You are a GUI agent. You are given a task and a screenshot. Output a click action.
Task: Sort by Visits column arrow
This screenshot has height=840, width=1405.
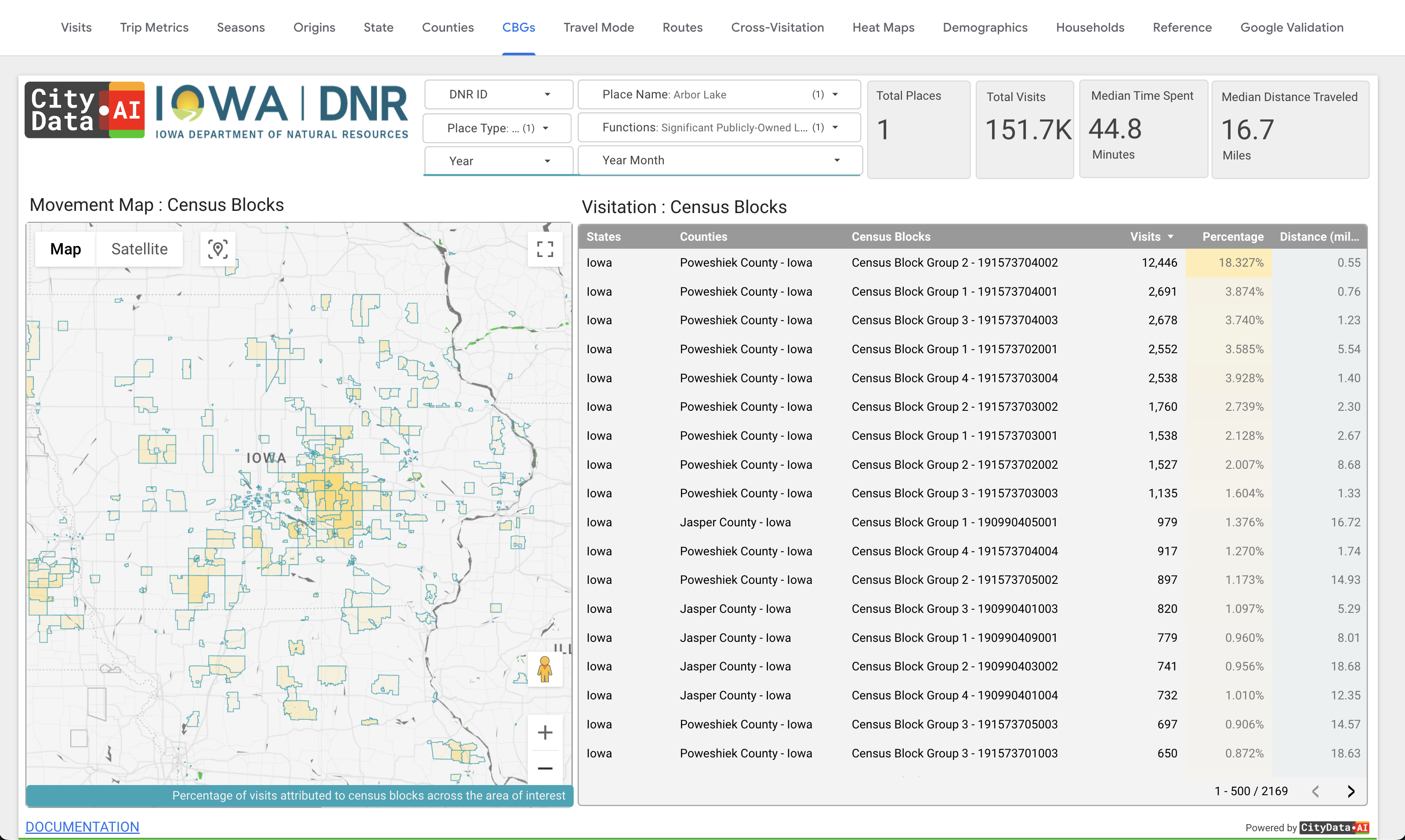(x=1171, y=237)
